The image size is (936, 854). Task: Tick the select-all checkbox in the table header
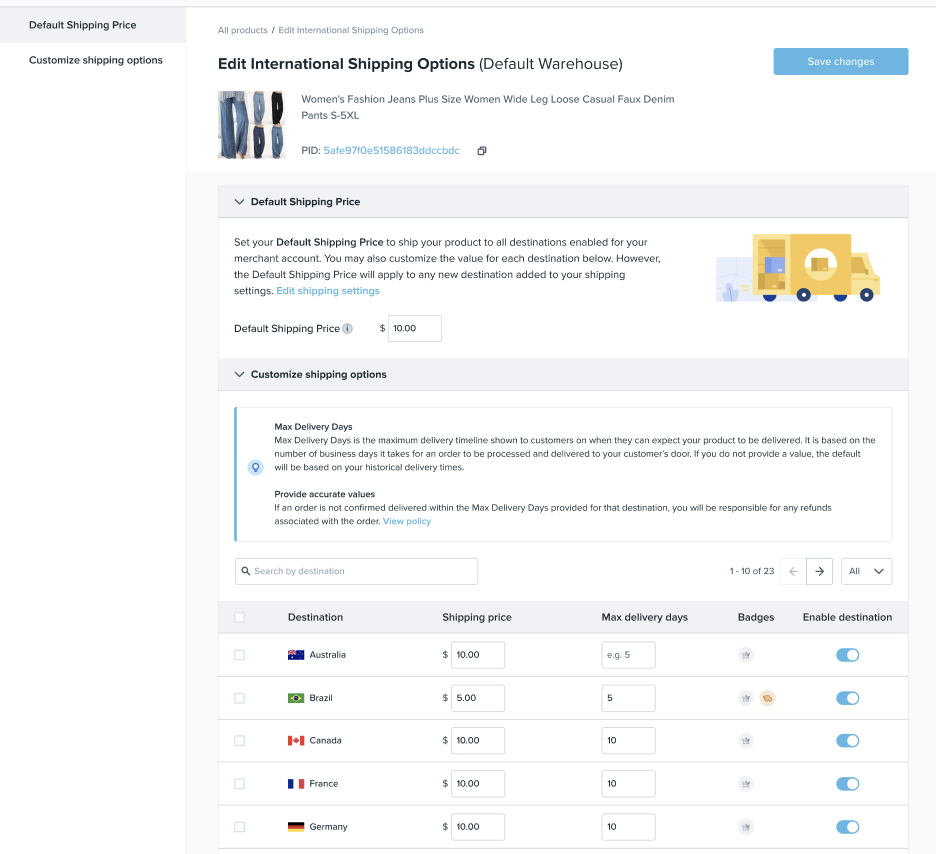click(239, 617)
